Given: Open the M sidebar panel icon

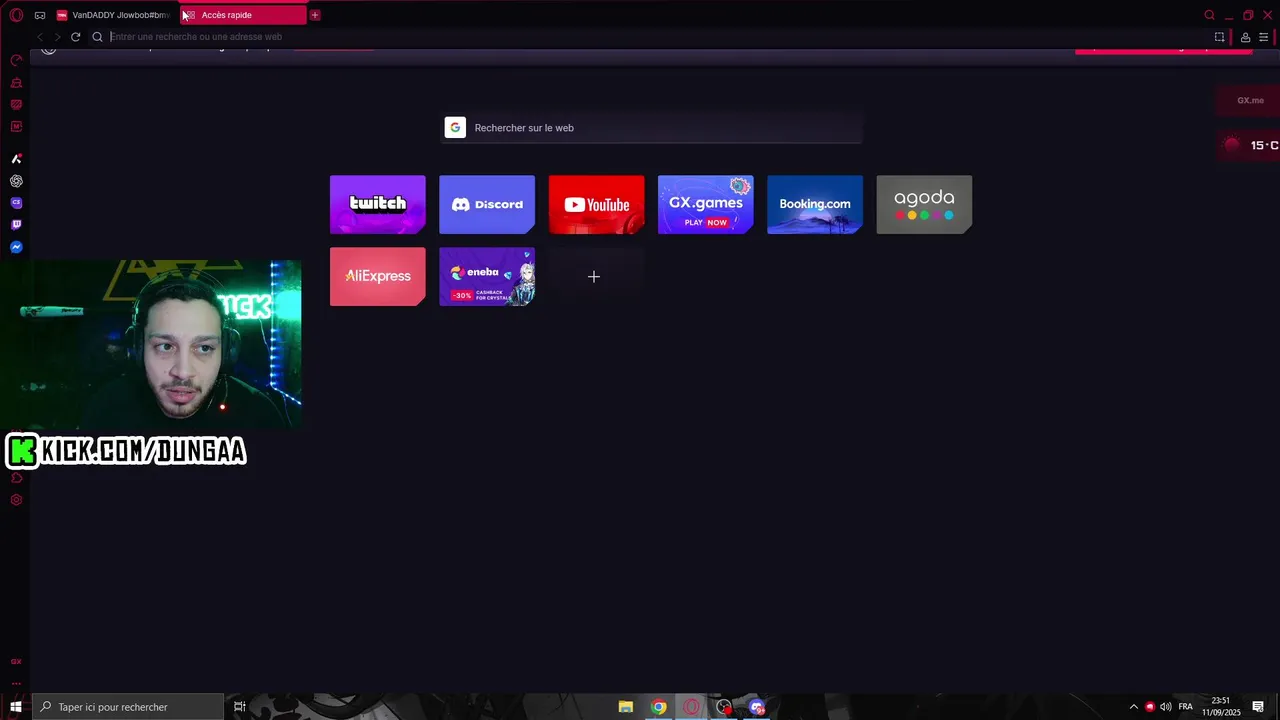Looking at the screenshot, I should click(16, 127).
